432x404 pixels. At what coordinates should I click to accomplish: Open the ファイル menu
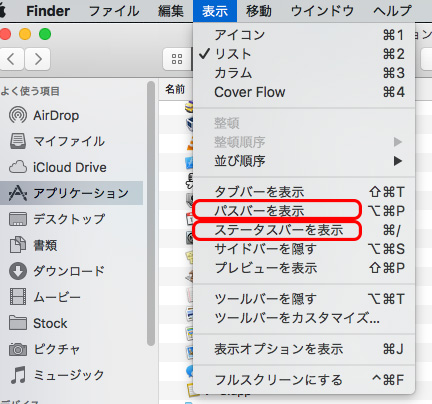[x=114, y=11]
